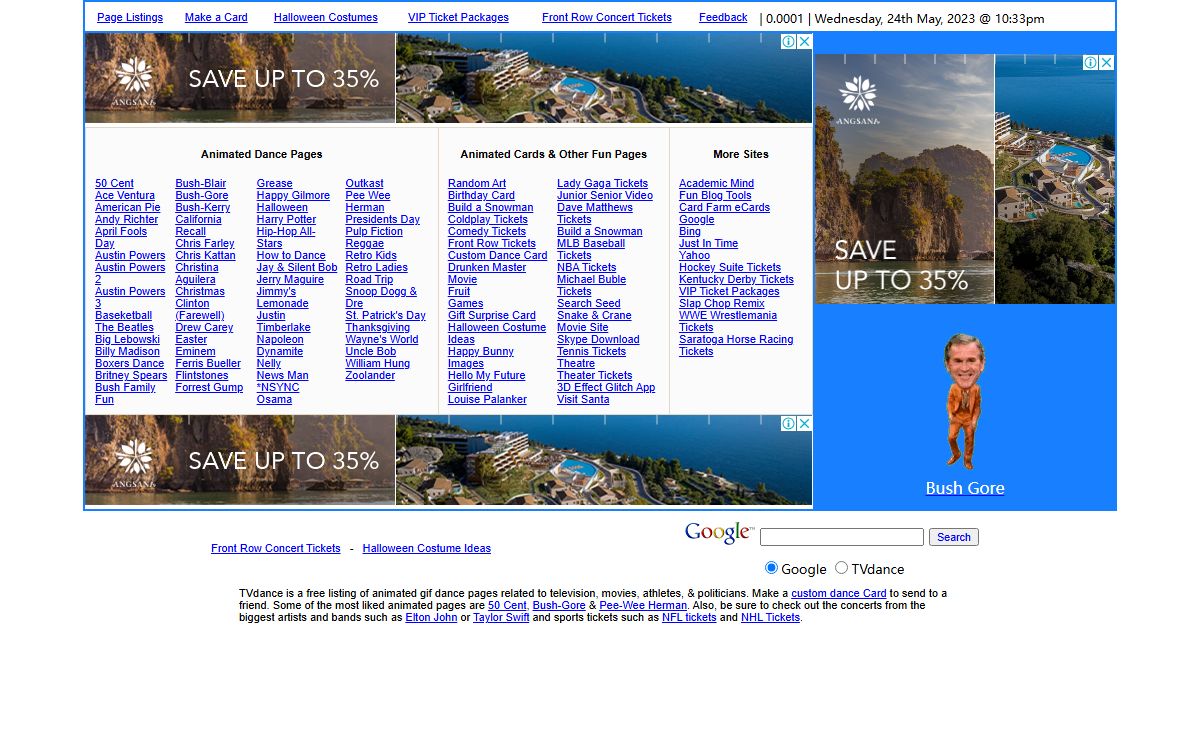Image resolution: width=1200 pixels, height=740 pixels.
Task: Open the Halloween Costume Ideas link below the banner
Action: pyautogui.click(x=427, y=548)
